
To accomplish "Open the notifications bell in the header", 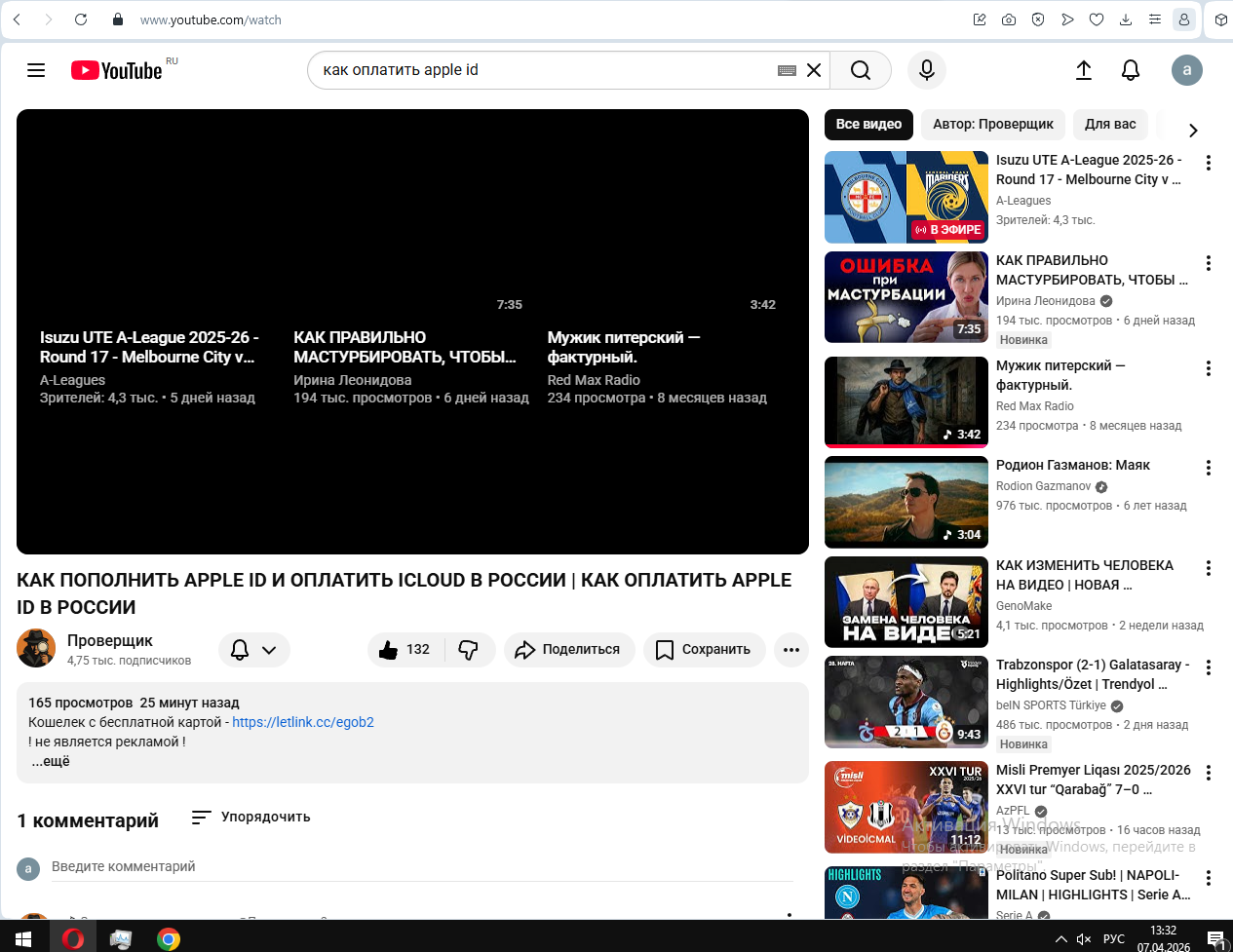I will (1131, 70).
